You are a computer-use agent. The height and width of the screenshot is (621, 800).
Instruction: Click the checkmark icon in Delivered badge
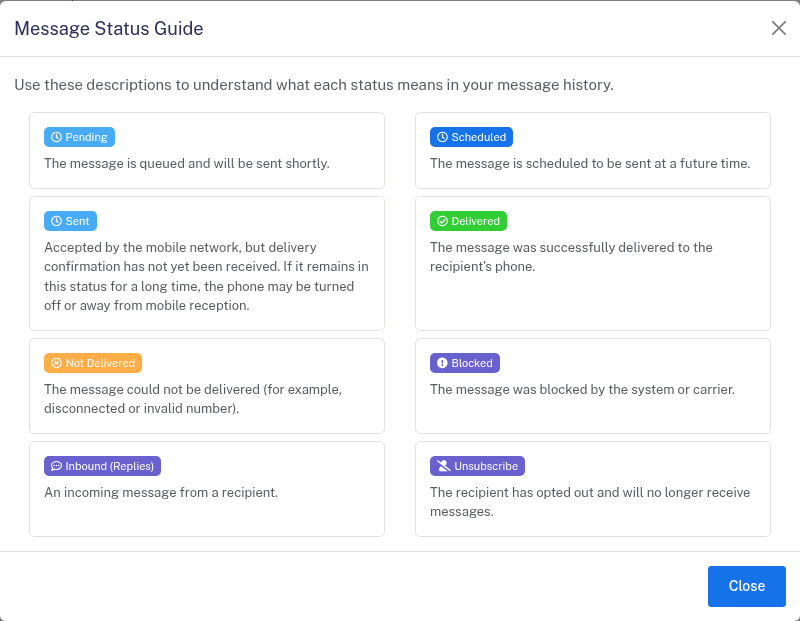442,221
